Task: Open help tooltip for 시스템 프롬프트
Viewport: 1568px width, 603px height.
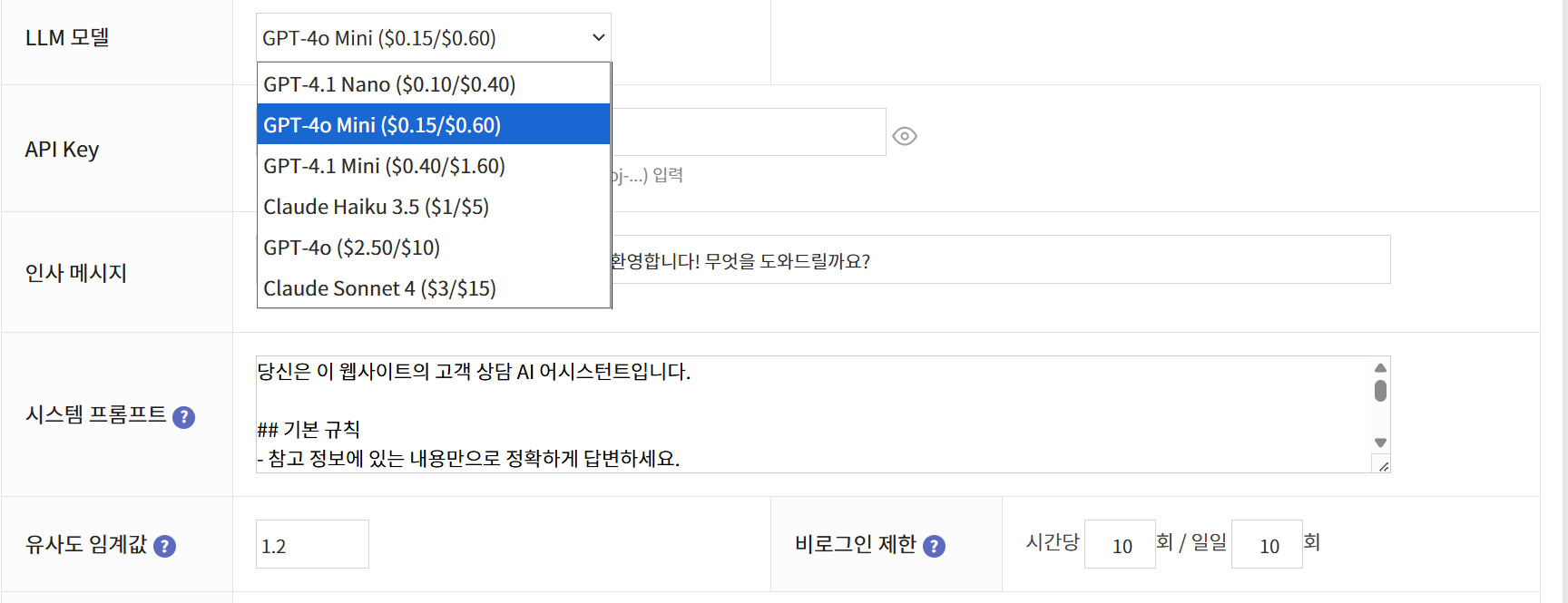Action: click(x=183, y=417)
